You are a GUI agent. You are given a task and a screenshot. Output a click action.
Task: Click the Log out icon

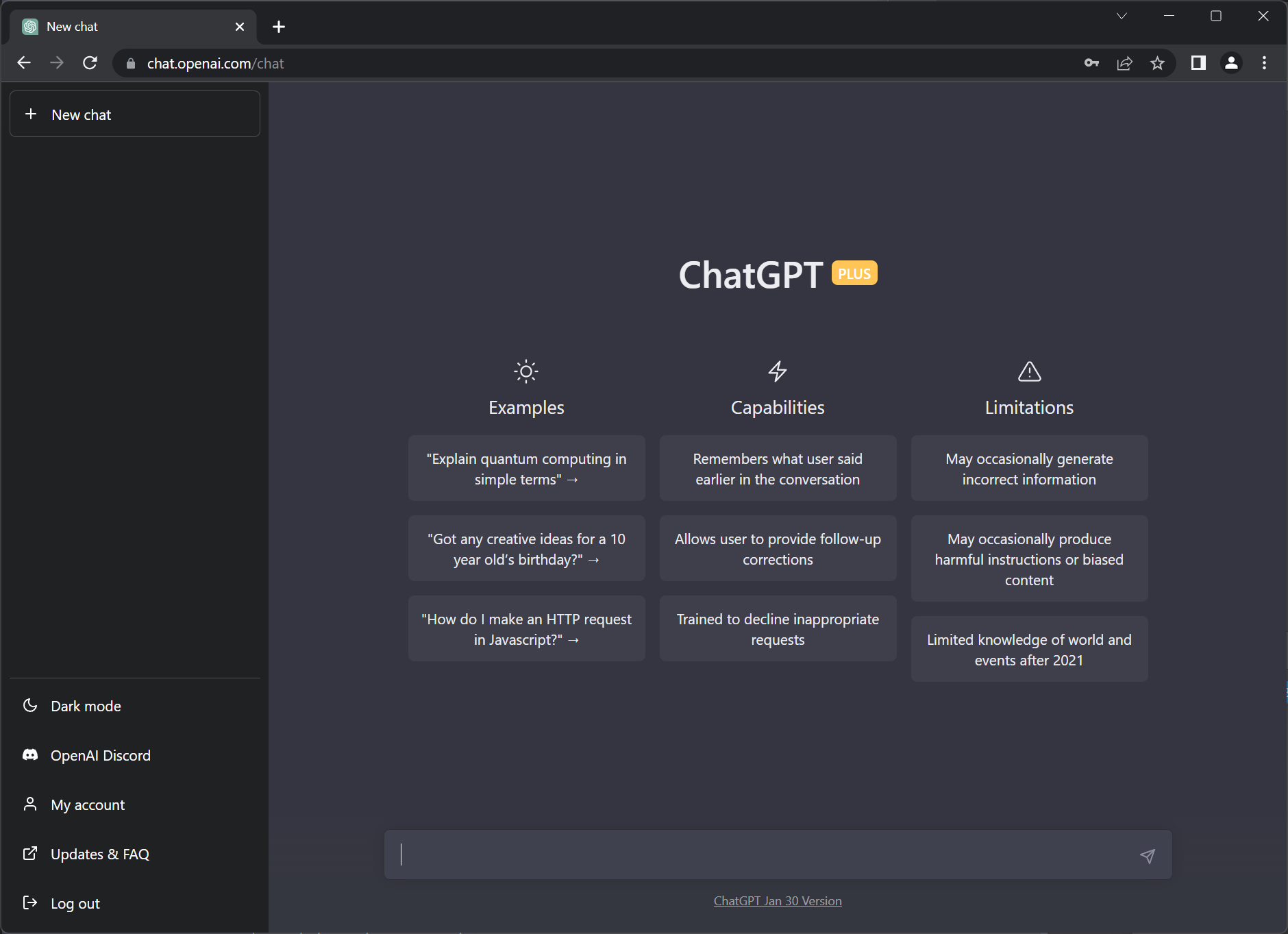(x=30, y=902)
